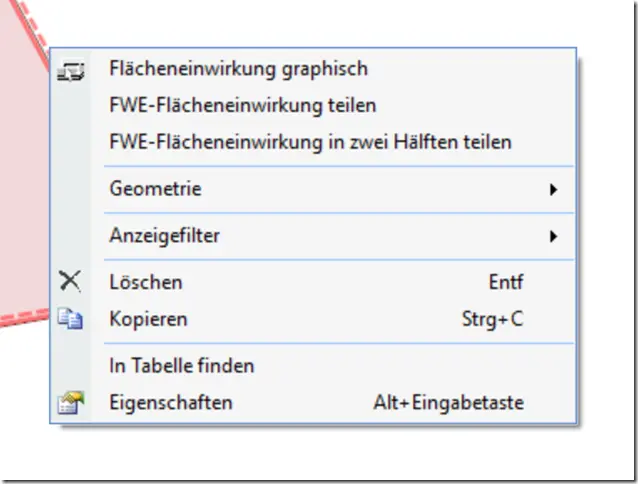Click the properties icon beside Eigenschaften
Screen dimensions: 638x484
(x=71, y=403)
